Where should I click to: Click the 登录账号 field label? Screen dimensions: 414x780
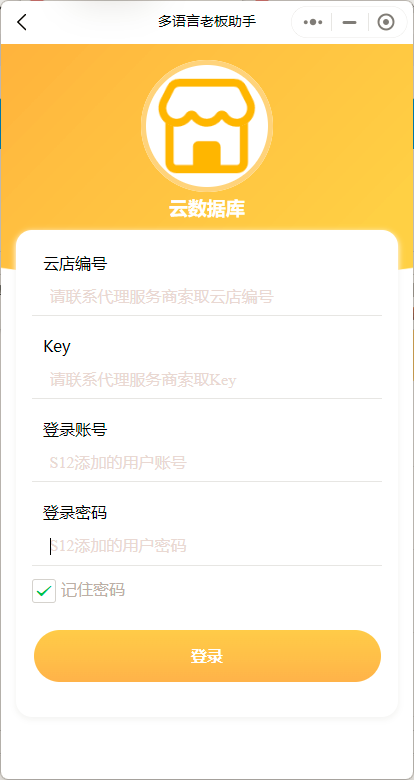pos(75,429)
